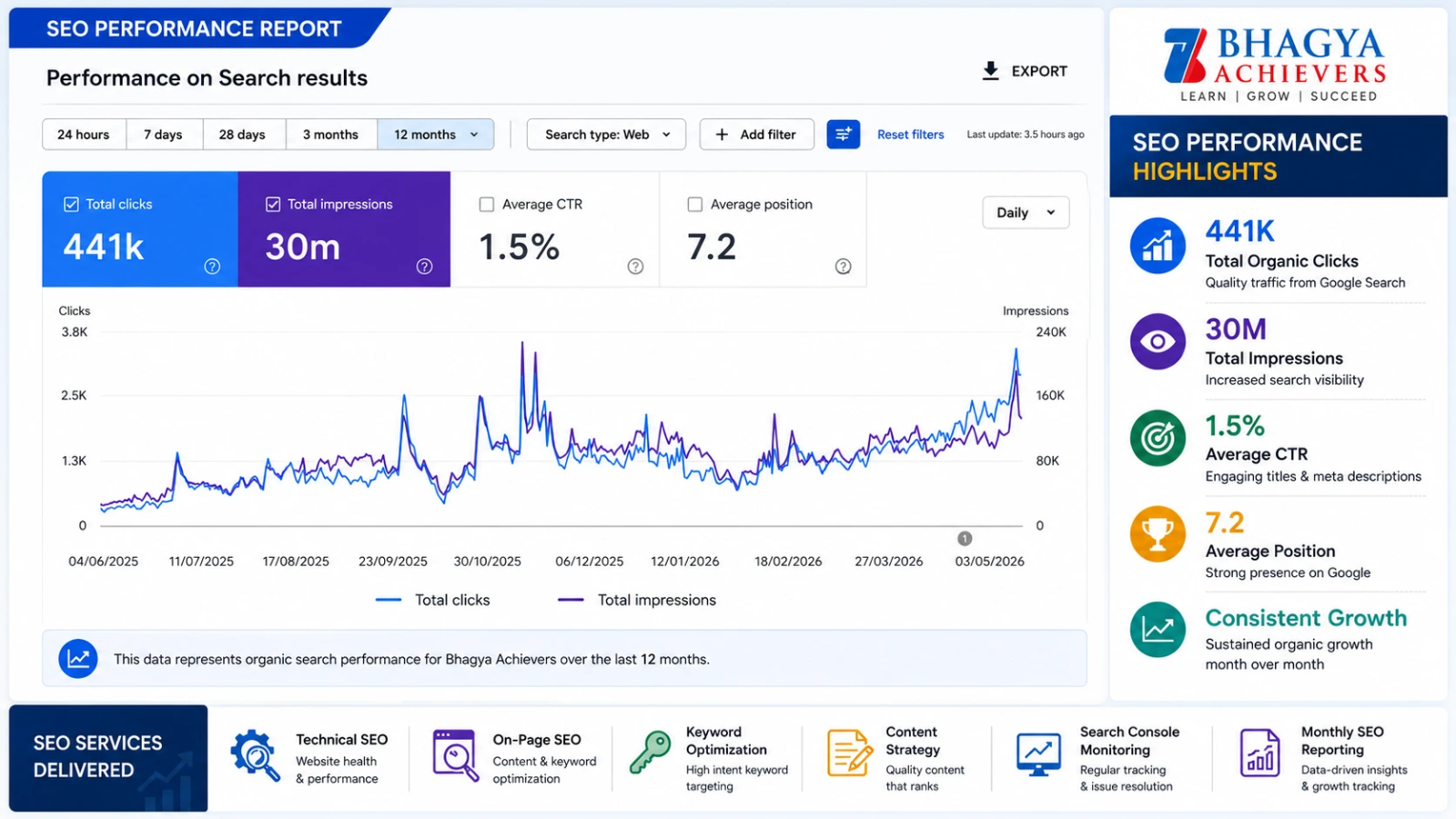Image resolution: width=1456 pixels, height=819 pixels.
Task: Click the Reset filters link
Action: tap(911, 135)
